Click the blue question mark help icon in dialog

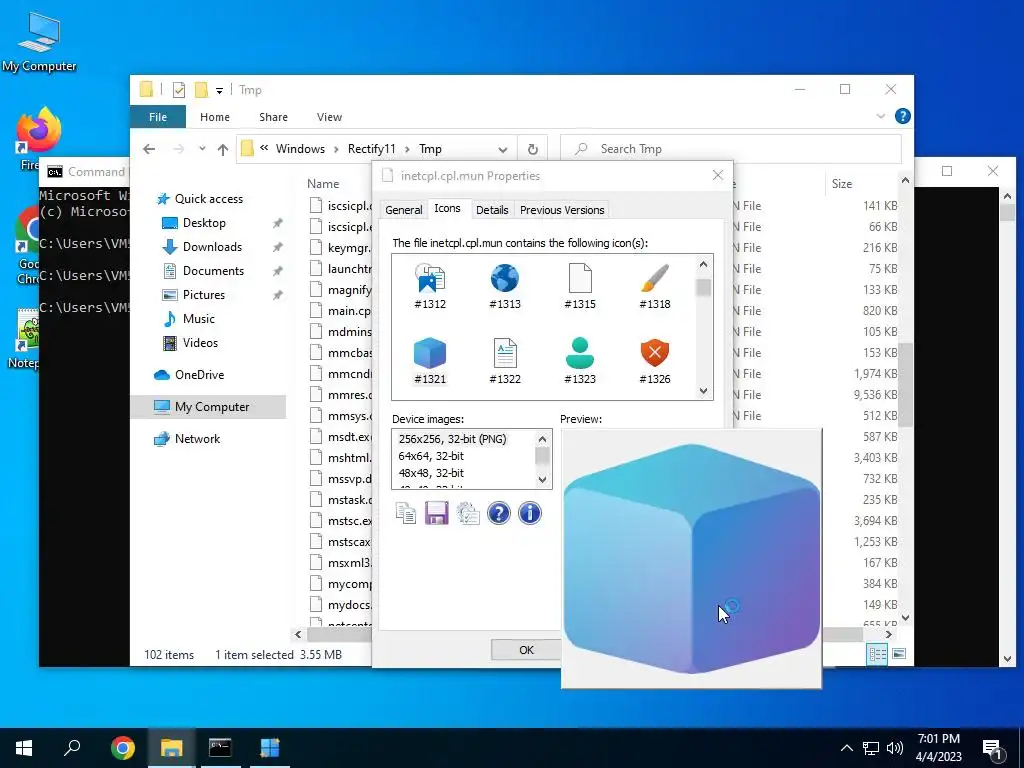pos(498,513)
